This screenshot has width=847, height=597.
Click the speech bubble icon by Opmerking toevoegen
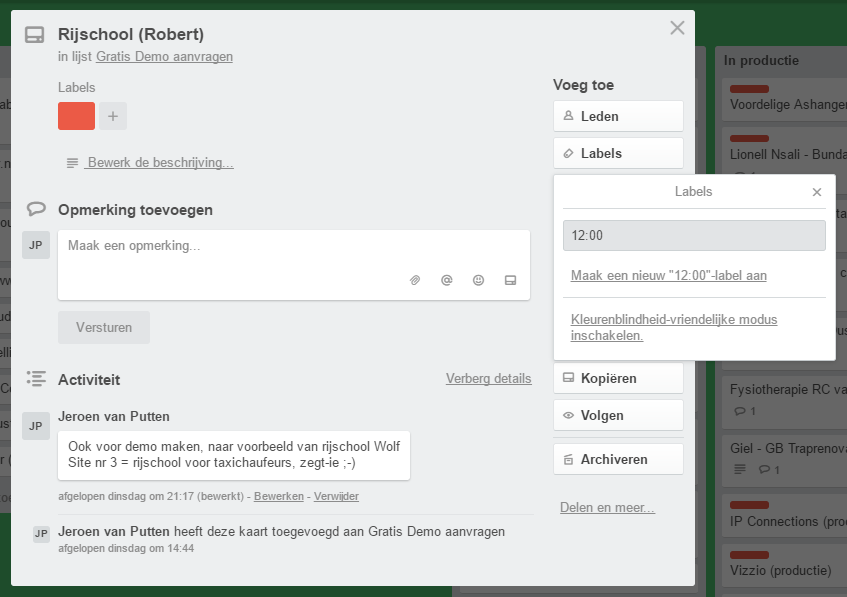tap(36, 209)
